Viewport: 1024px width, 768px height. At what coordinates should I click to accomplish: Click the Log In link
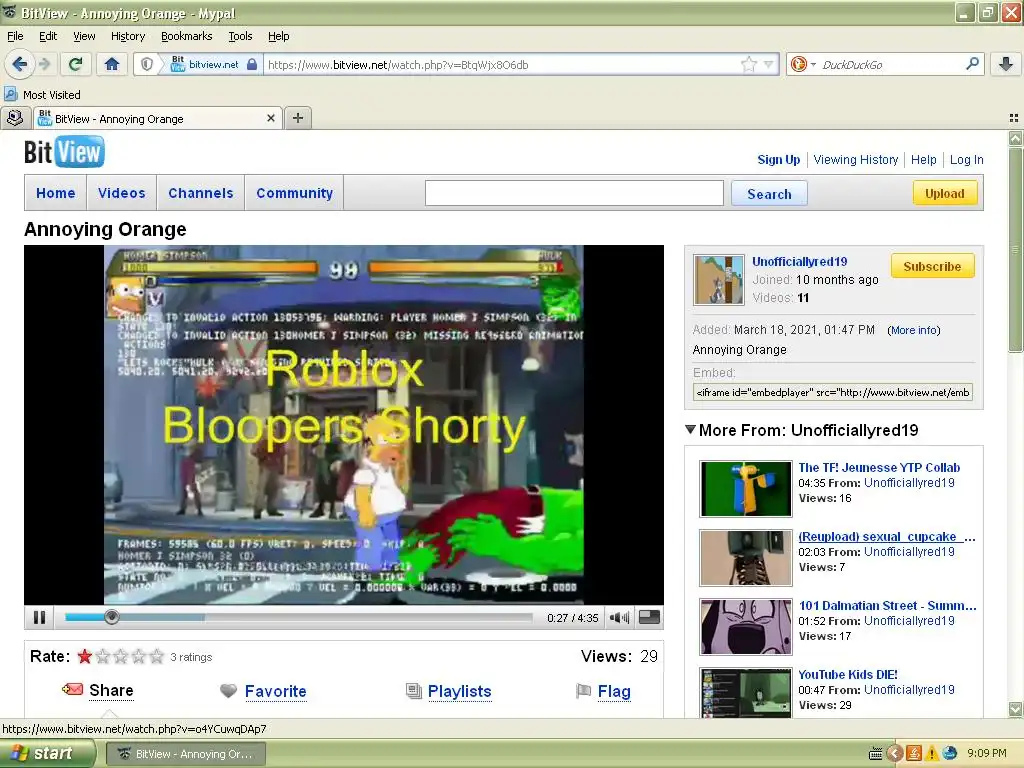pyautogui.click(x=966, y=159)
